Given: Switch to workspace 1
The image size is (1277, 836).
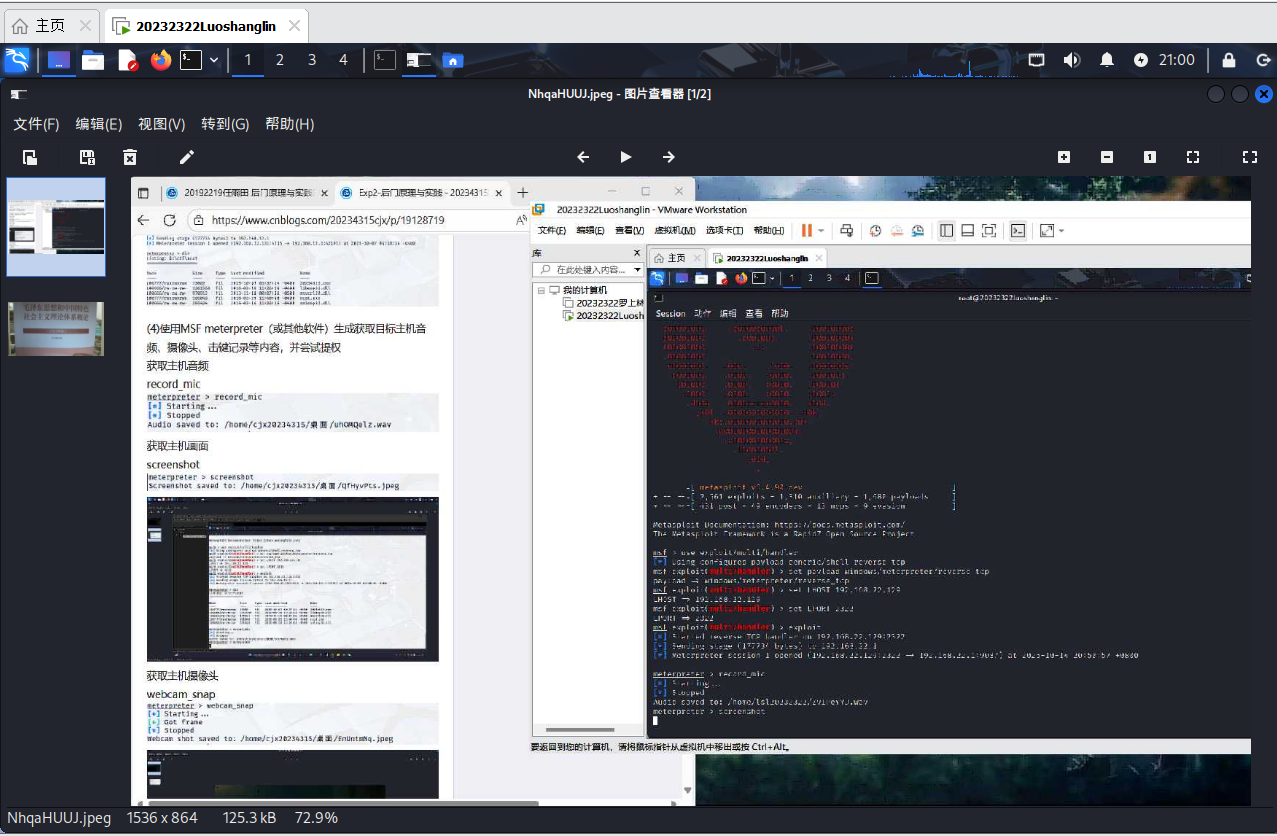Looking at the screenshot, I should click(248, 60).
